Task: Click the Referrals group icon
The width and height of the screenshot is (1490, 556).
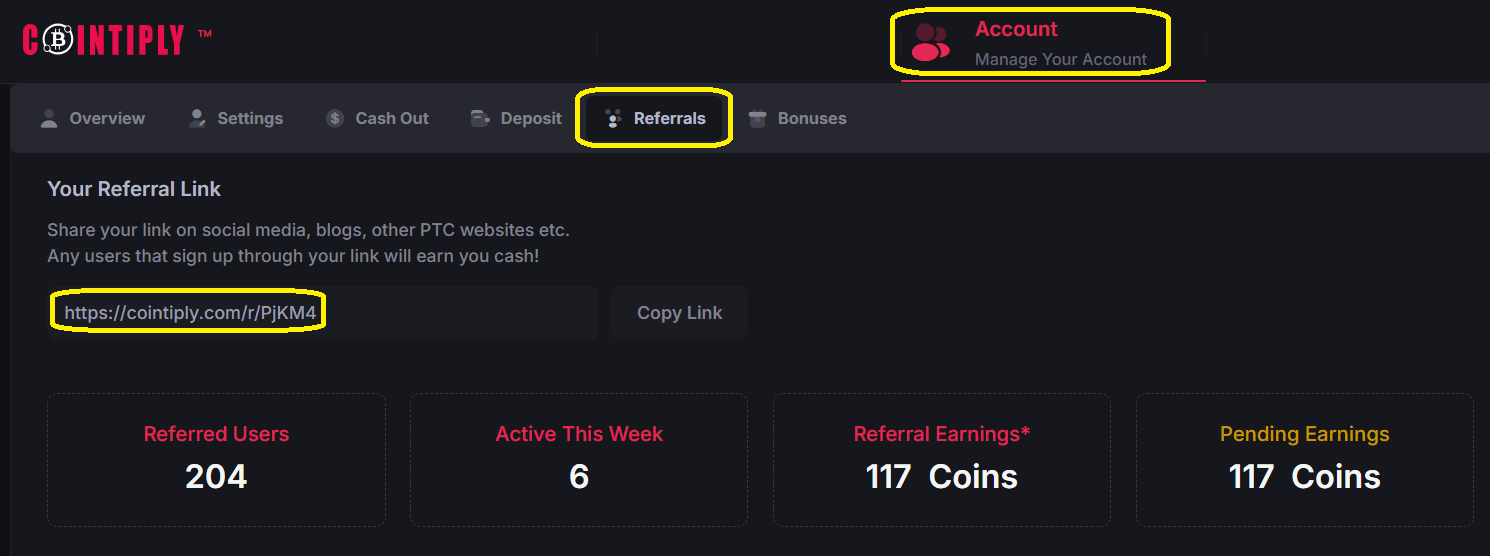Action: click(x=613, y=119)
